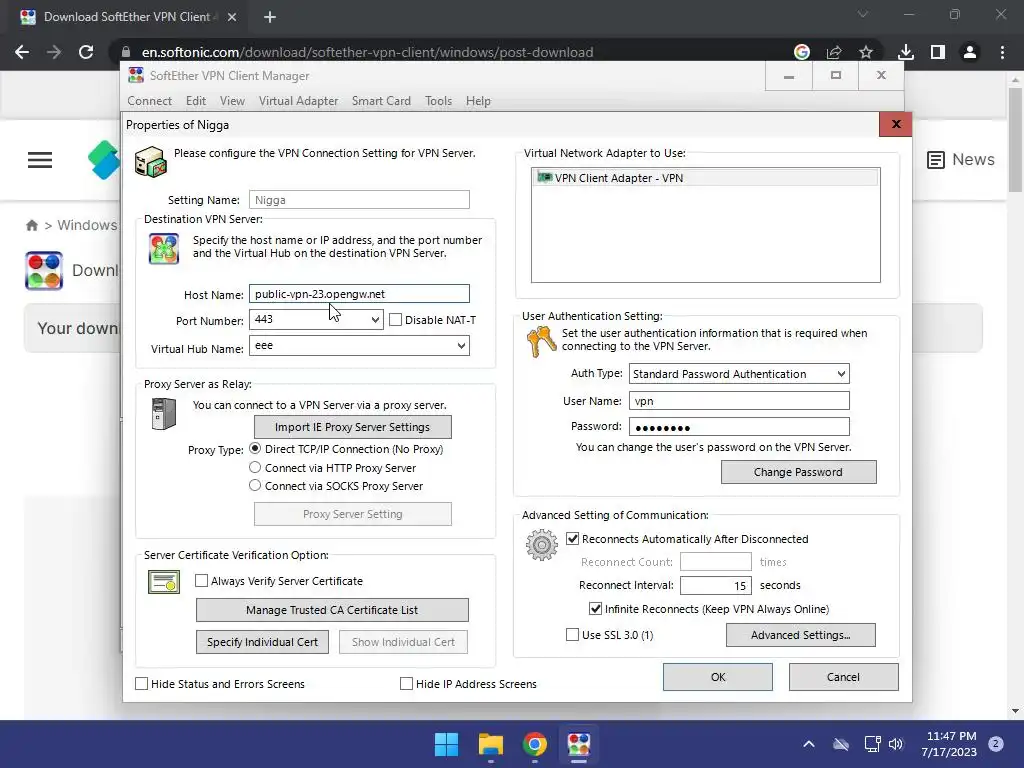Select Connect via SOCKS Proxy Server
Viewport: 1024px width, 768px height.
[255, 485]
